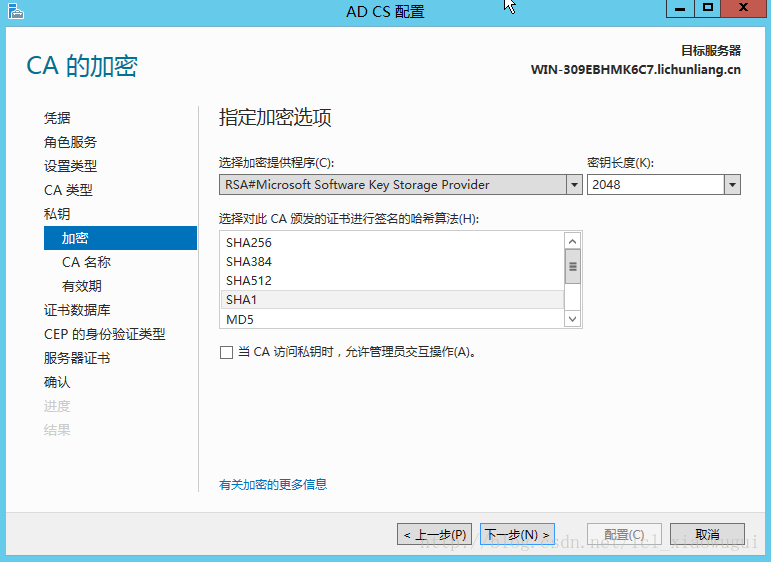Go back with 上一步(P) button
Image resolution: width=771 pixels, height=562 pixels.
pyautogui.click(x=434, y=534)
